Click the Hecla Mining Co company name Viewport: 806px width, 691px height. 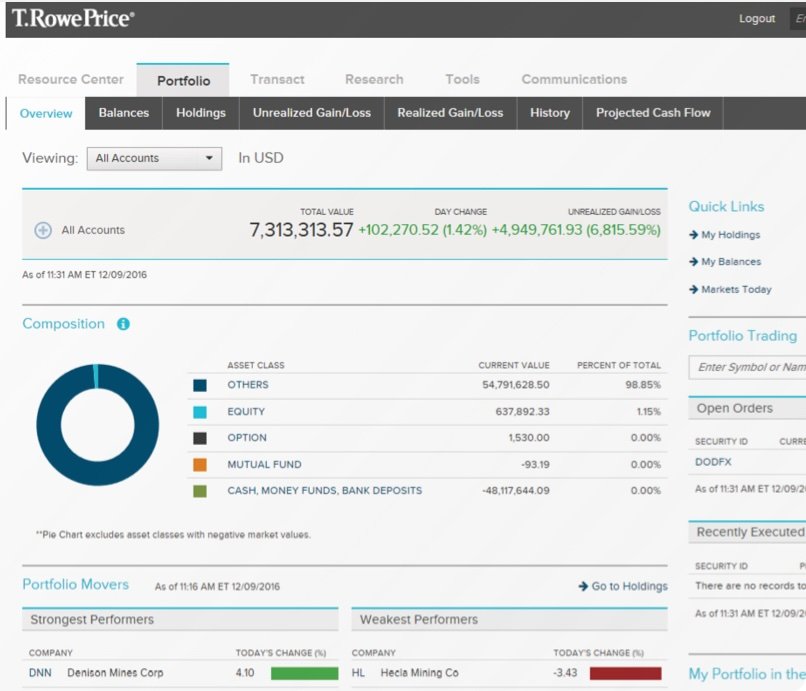(419, 673)
